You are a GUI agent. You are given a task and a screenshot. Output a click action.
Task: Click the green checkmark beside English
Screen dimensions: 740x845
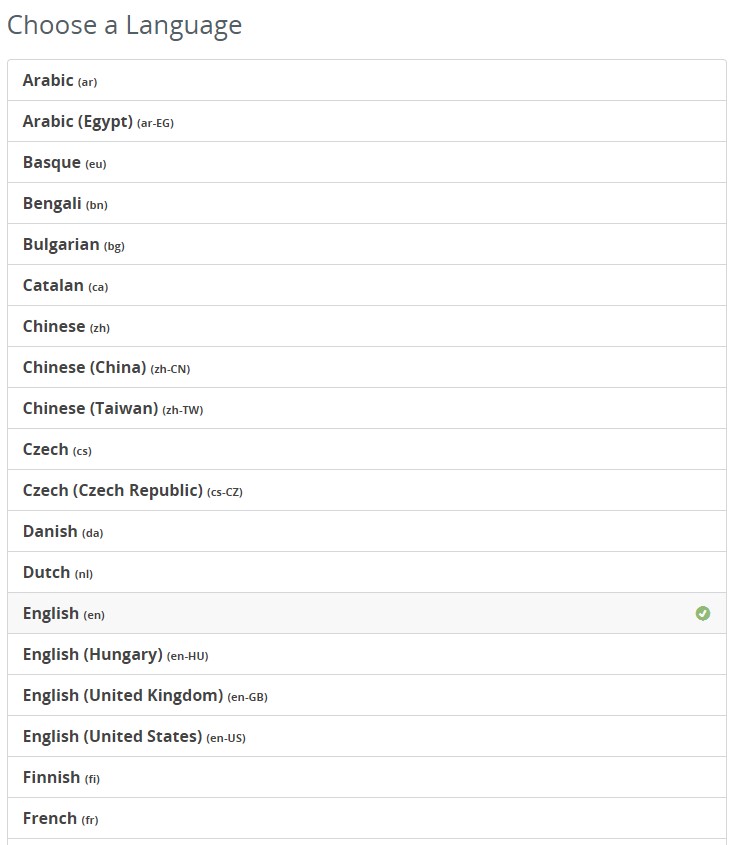(x=703, y=613)
